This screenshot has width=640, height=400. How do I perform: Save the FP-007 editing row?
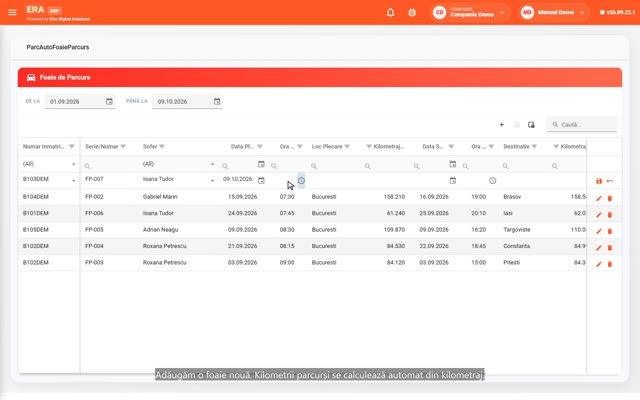coord(599,181)
